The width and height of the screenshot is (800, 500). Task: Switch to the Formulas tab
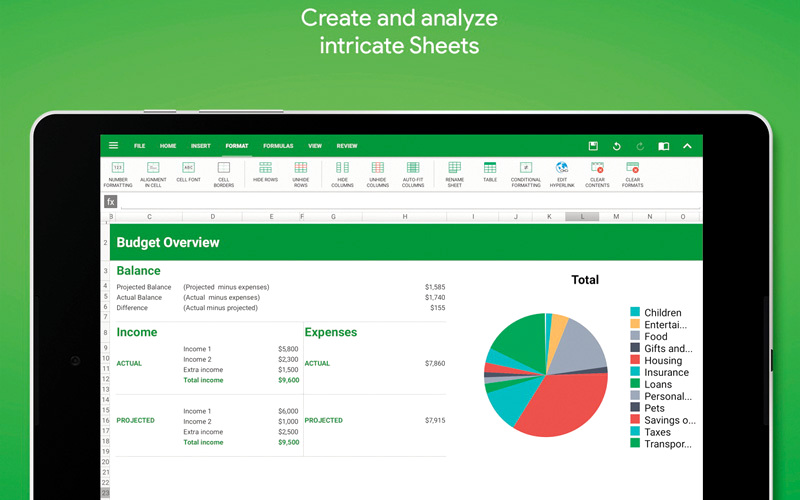pyautogui.click(x=278, y=146)
